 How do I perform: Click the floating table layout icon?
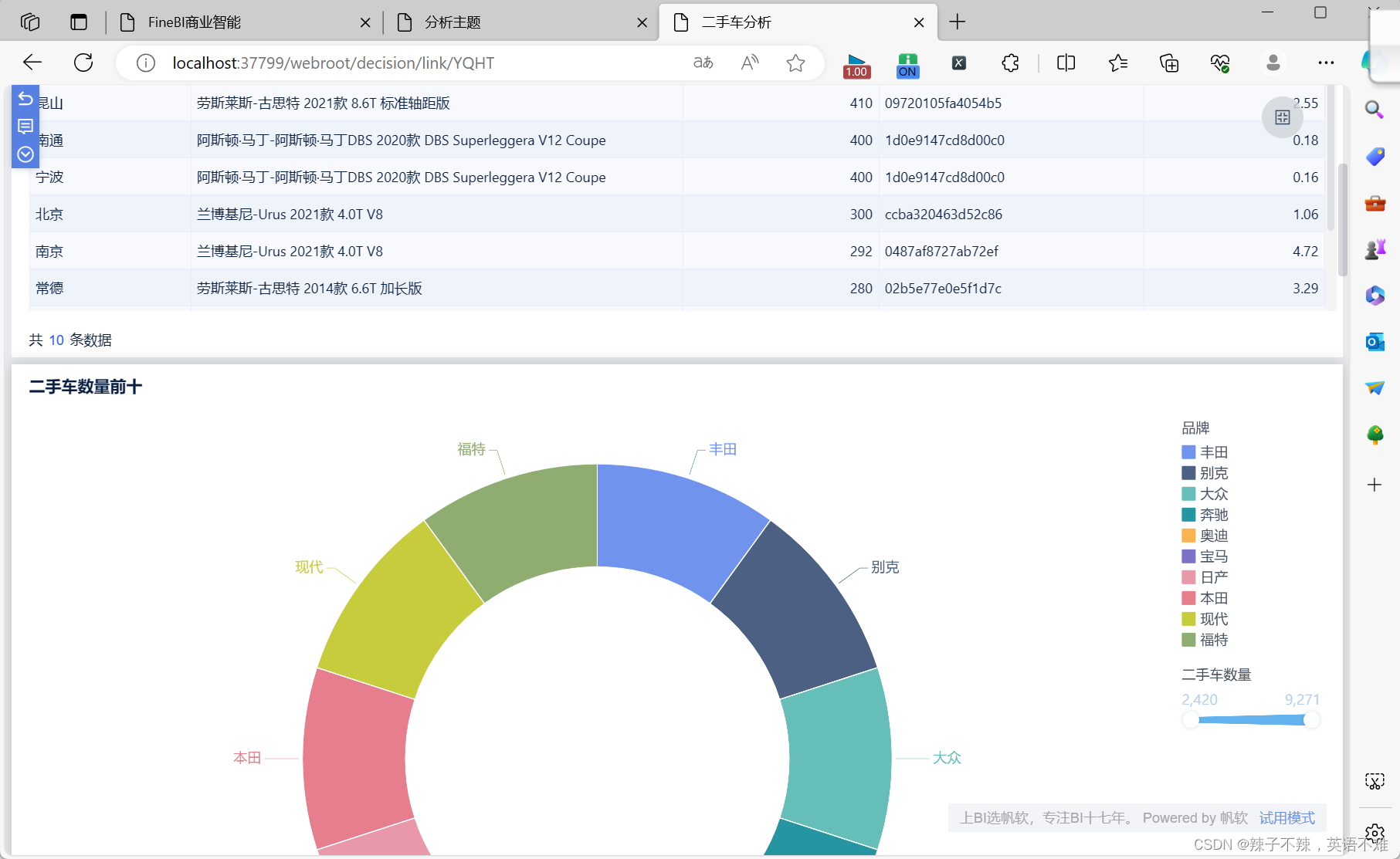click(1283, 117)
